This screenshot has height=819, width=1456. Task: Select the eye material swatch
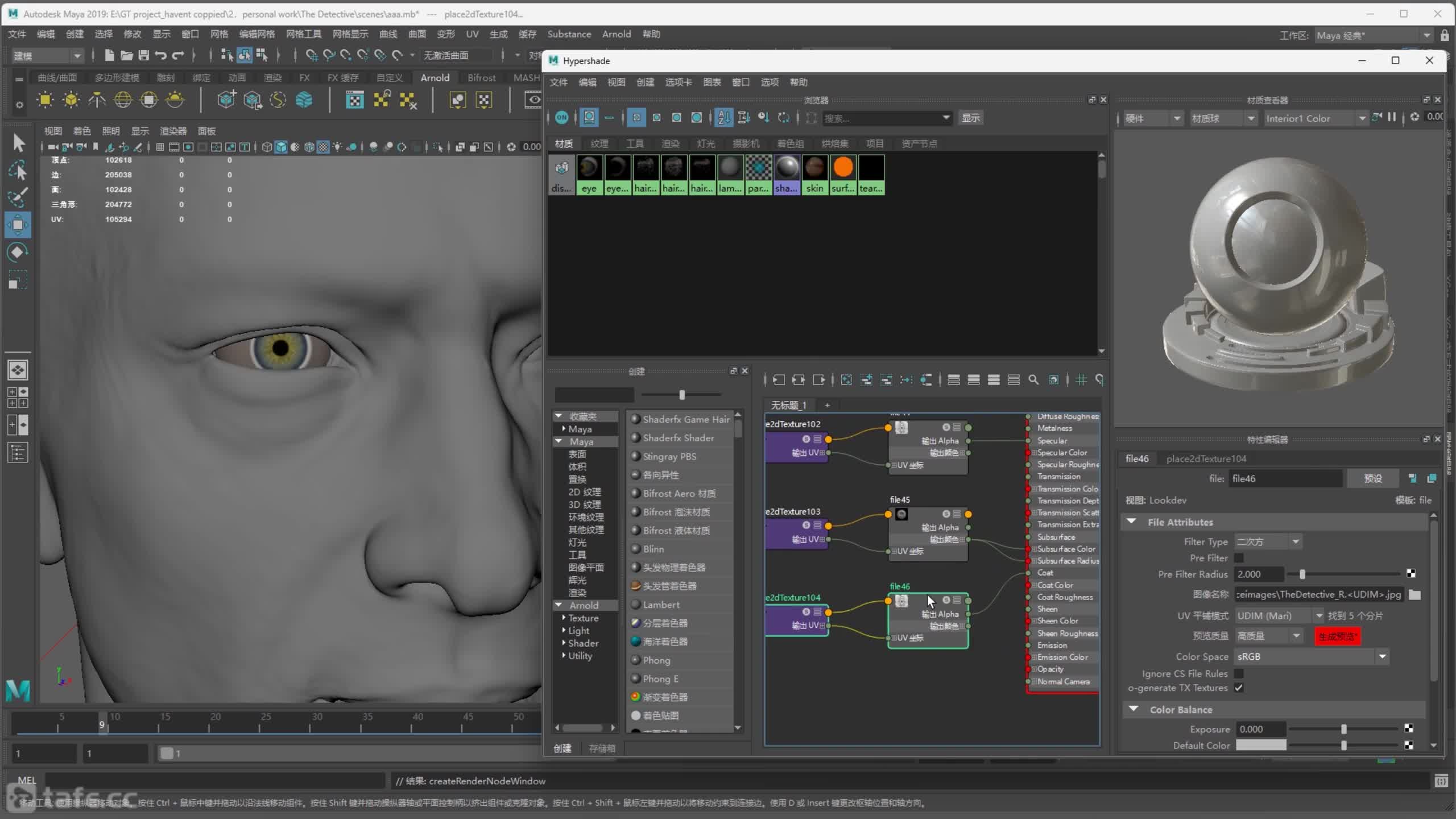pos(589,175)
